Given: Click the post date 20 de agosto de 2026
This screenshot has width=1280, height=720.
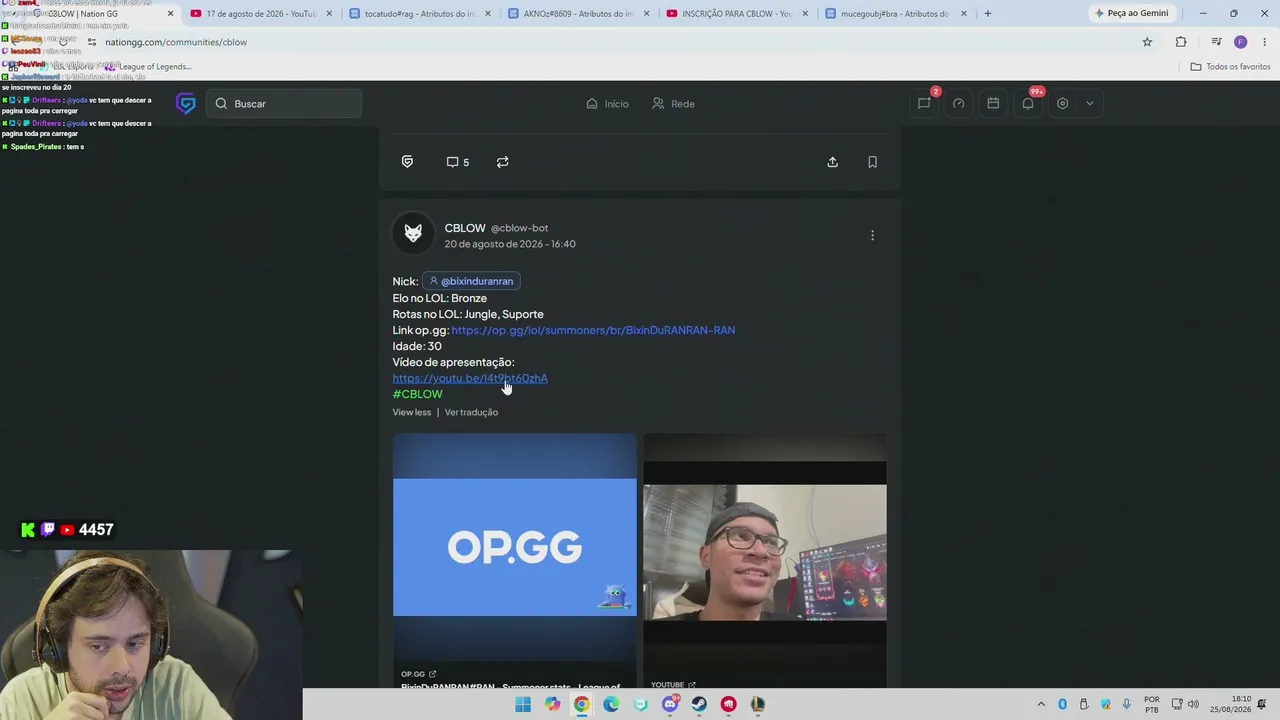Looking at the screenshot, I should (510, 244).
